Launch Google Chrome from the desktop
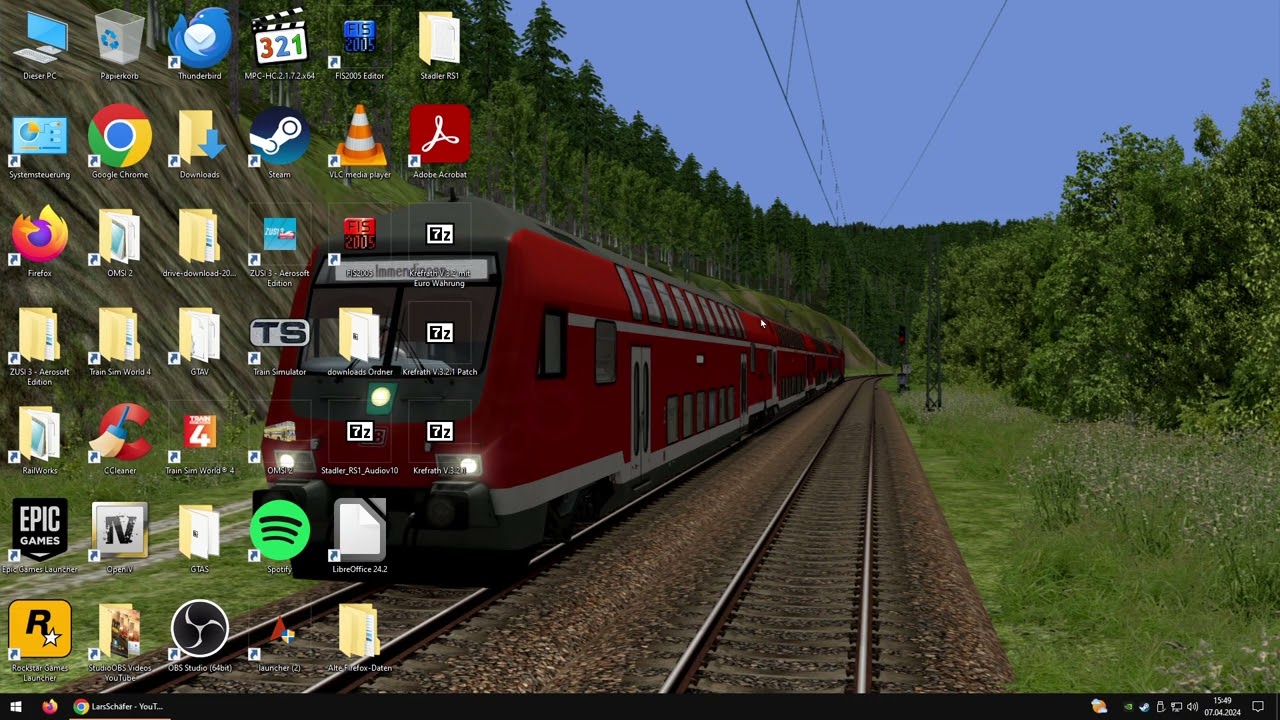 click(x=120, y=144)
